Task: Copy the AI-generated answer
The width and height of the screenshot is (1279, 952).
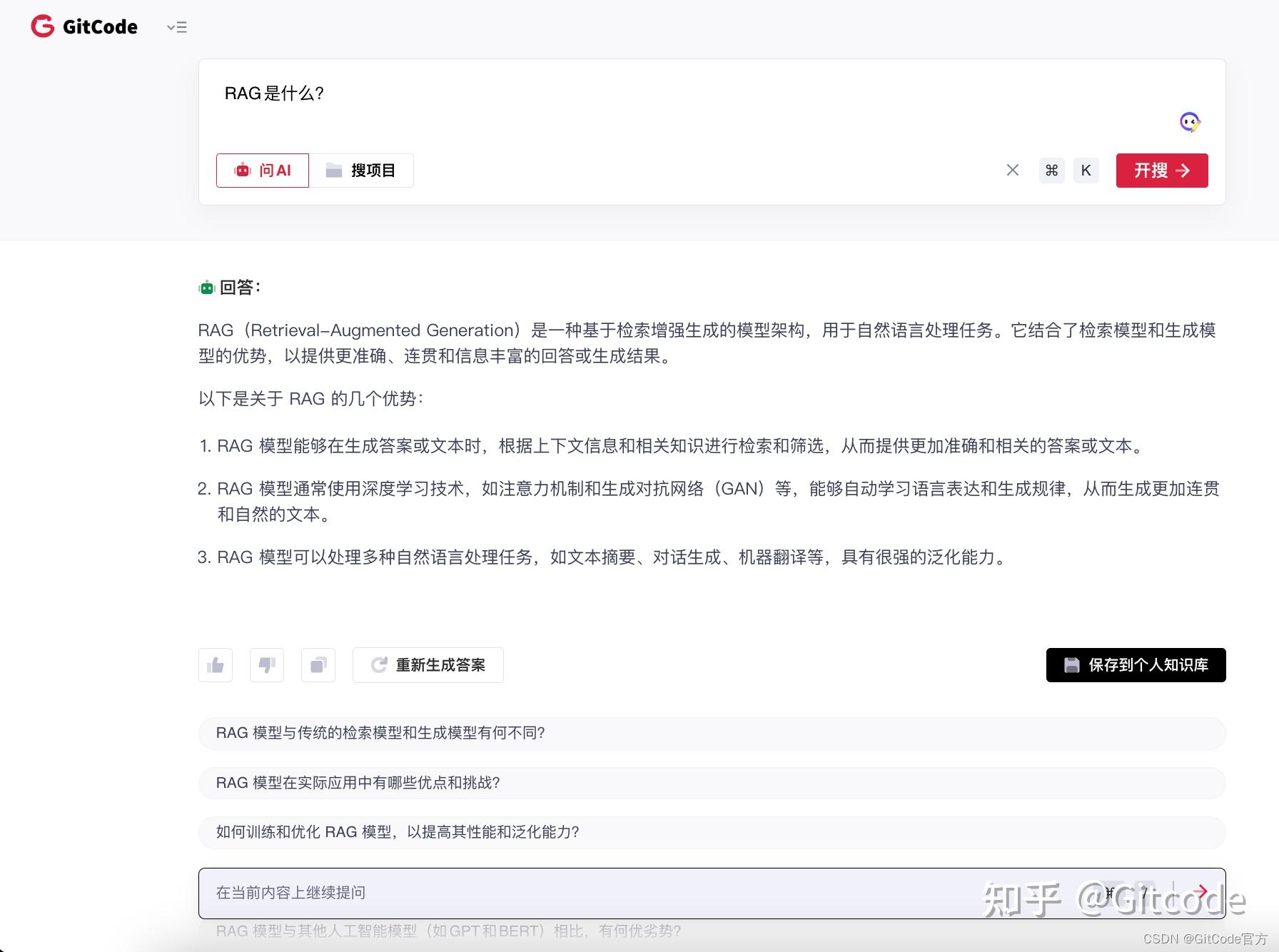Action: point(318,664)
